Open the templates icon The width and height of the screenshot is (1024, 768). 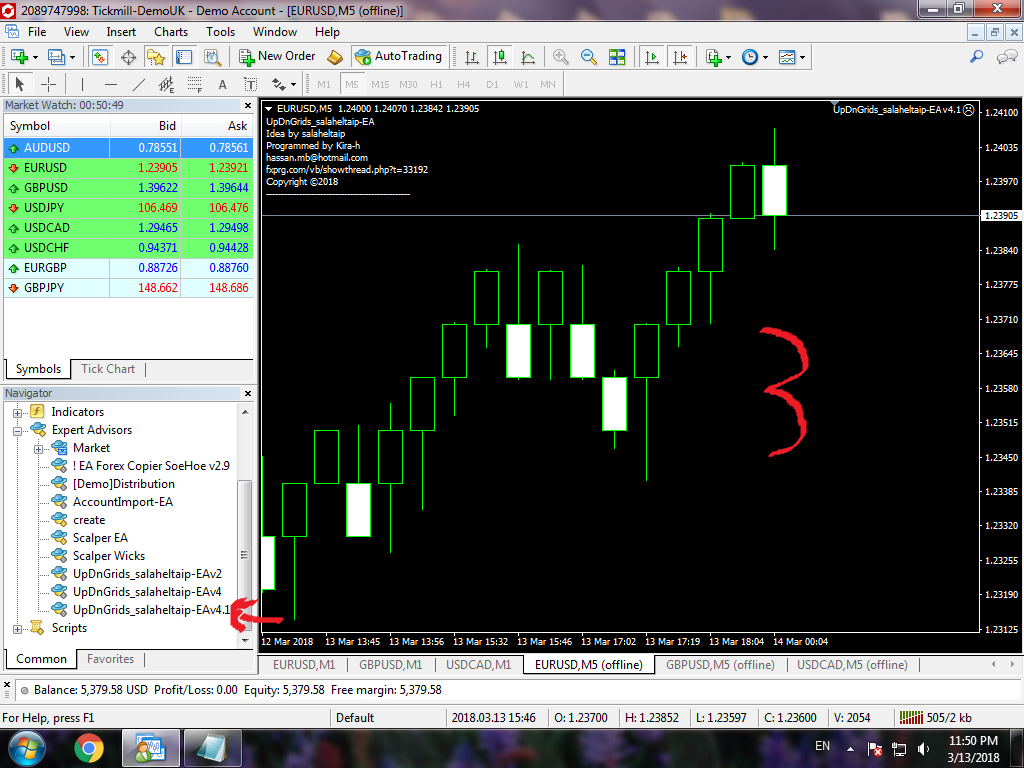(787, 57)
